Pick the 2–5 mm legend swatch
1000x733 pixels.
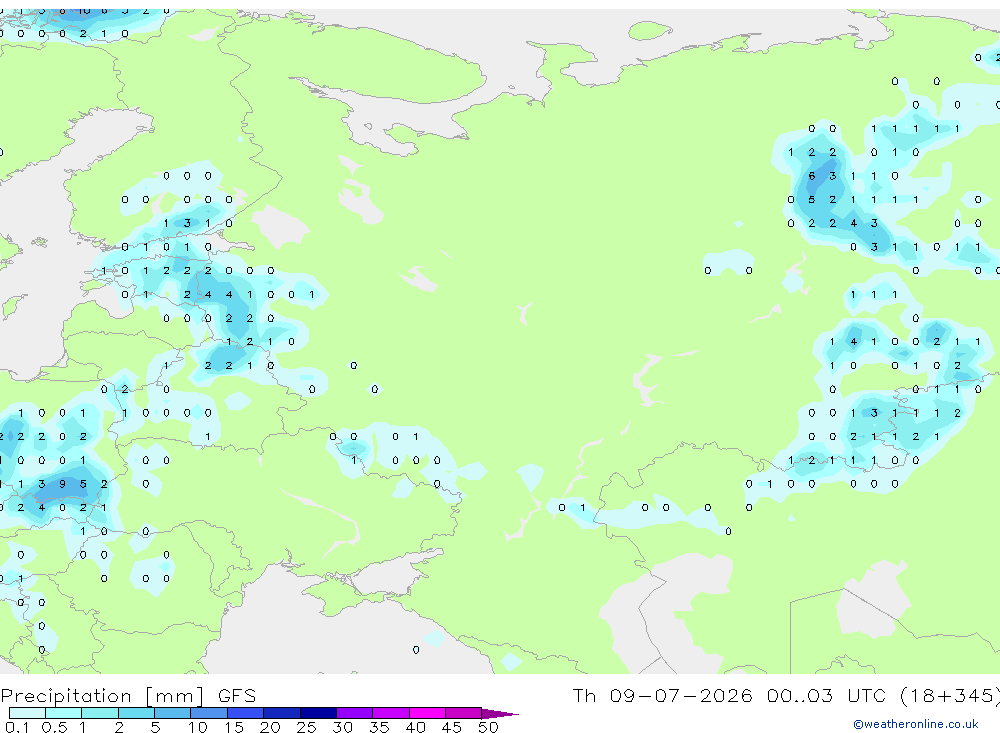136,713
